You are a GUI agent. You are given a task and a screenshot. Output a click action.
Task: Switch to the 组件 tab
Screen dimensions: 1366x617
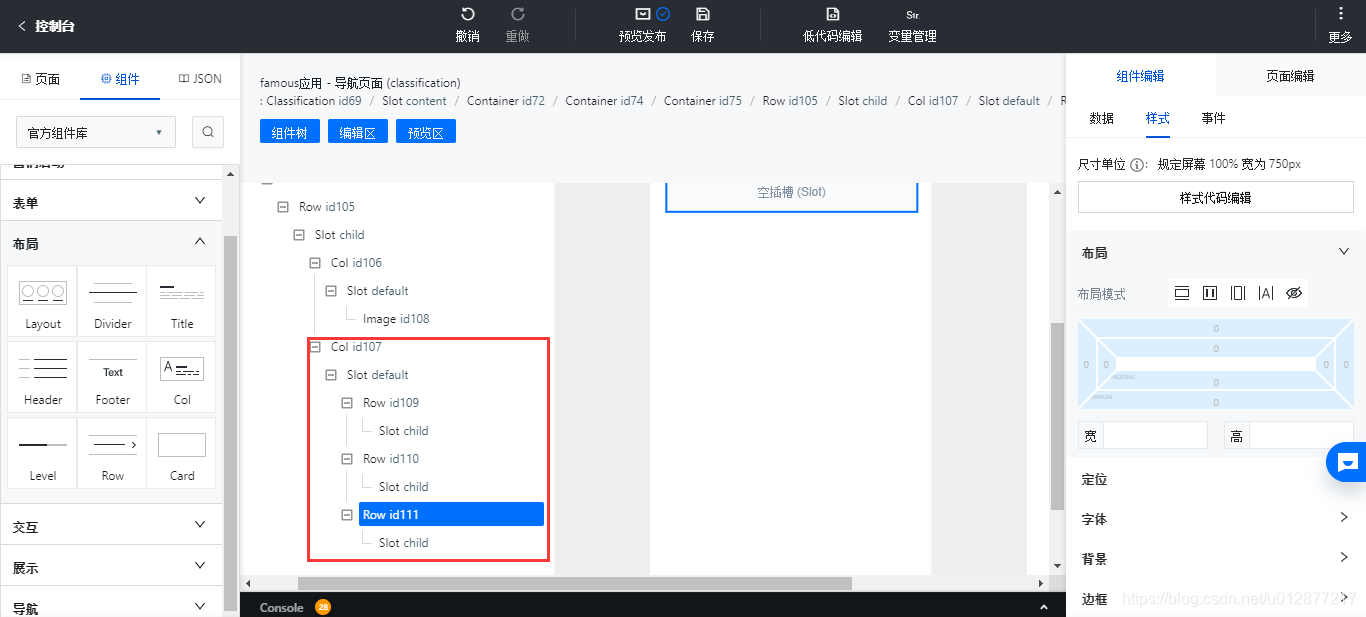coord(120,79)
